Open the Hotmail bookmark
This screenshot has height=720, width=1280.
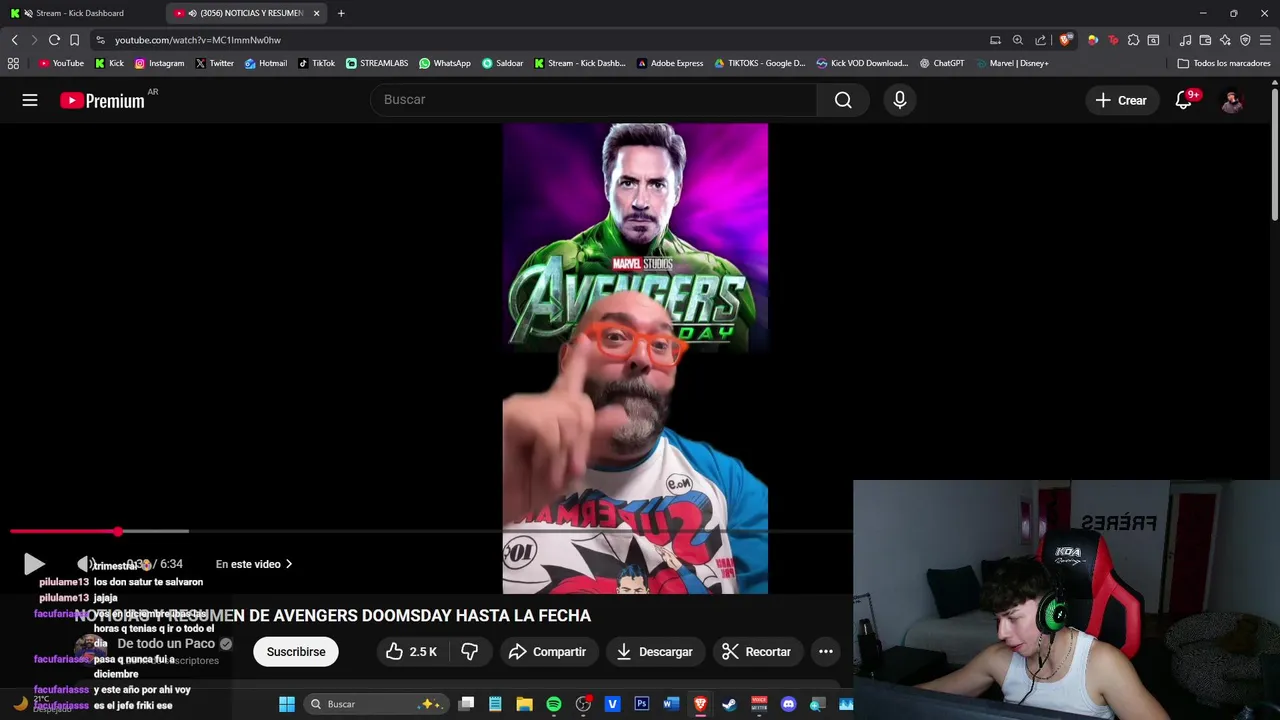266,63
